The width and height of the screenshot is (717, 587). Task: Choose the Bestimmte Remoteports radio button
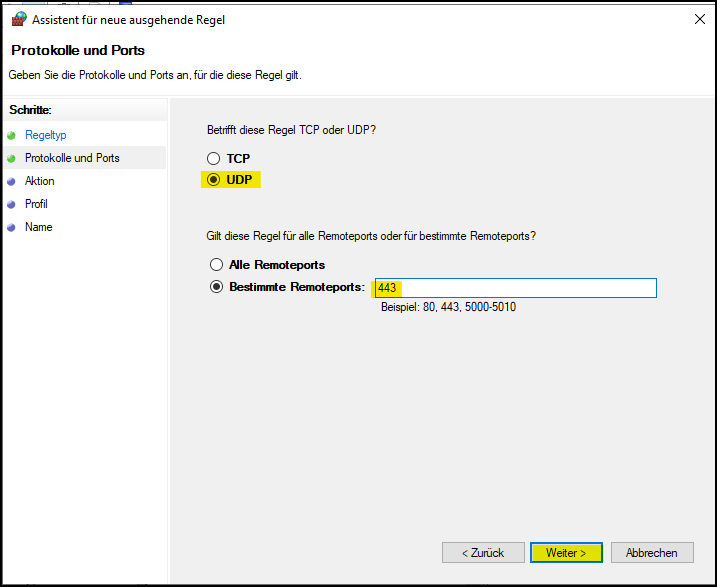pos(216,288)
